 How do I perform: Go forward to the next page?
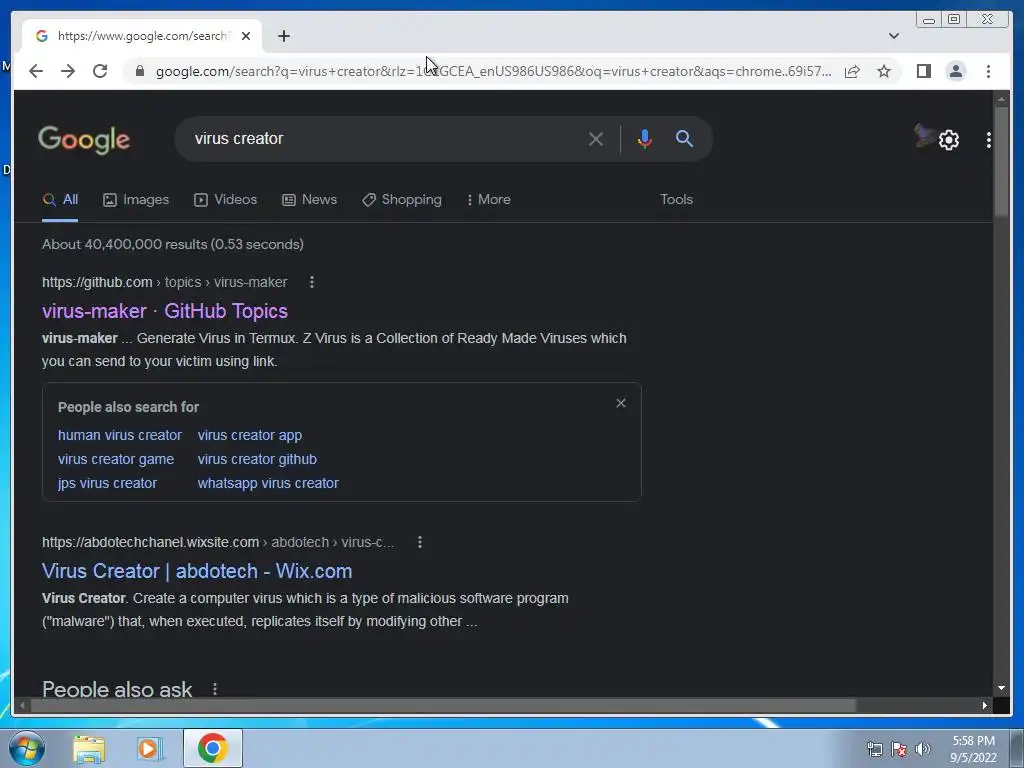[68, 71]
